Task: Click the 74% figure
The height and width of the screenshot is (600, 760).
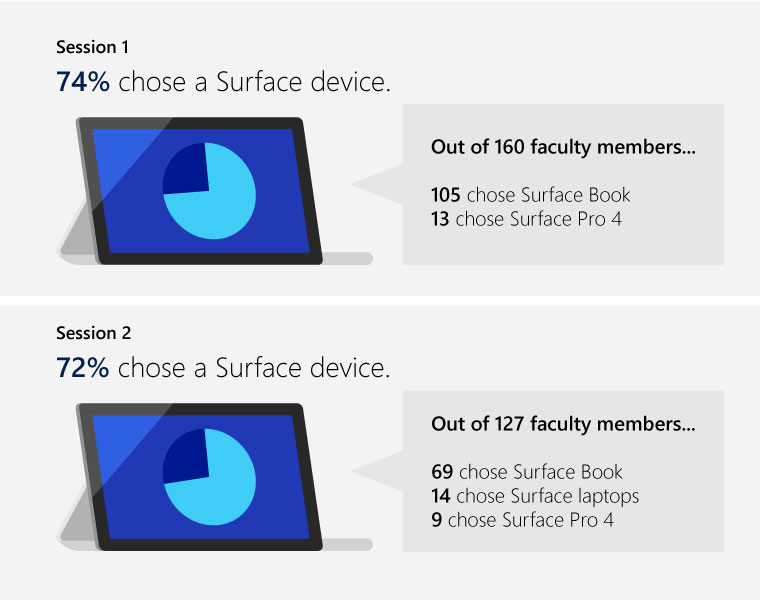Action: pos(83,82)
